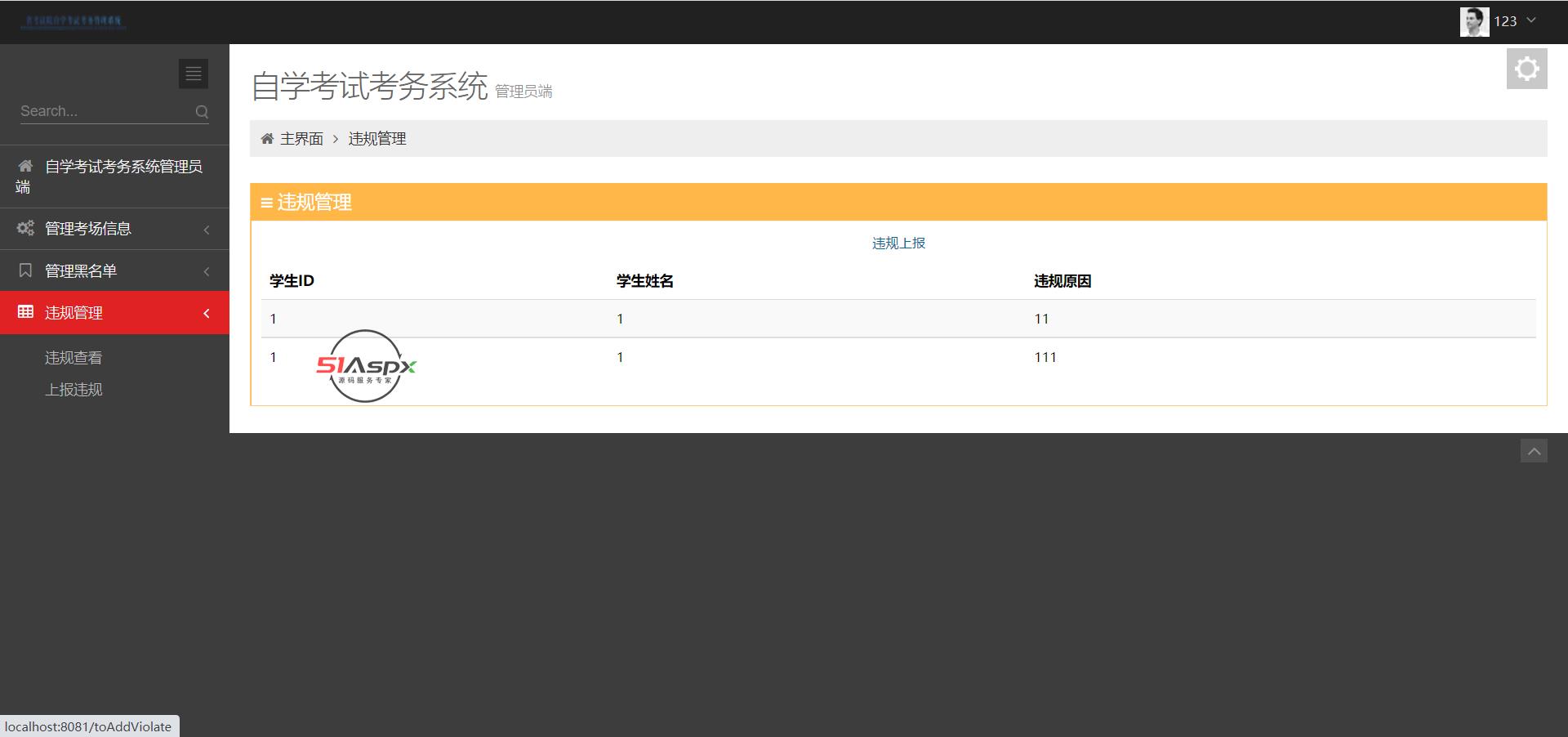
Task: Collapse the 违规管理 submenu arrow
Action: click(x=207, y=313)
